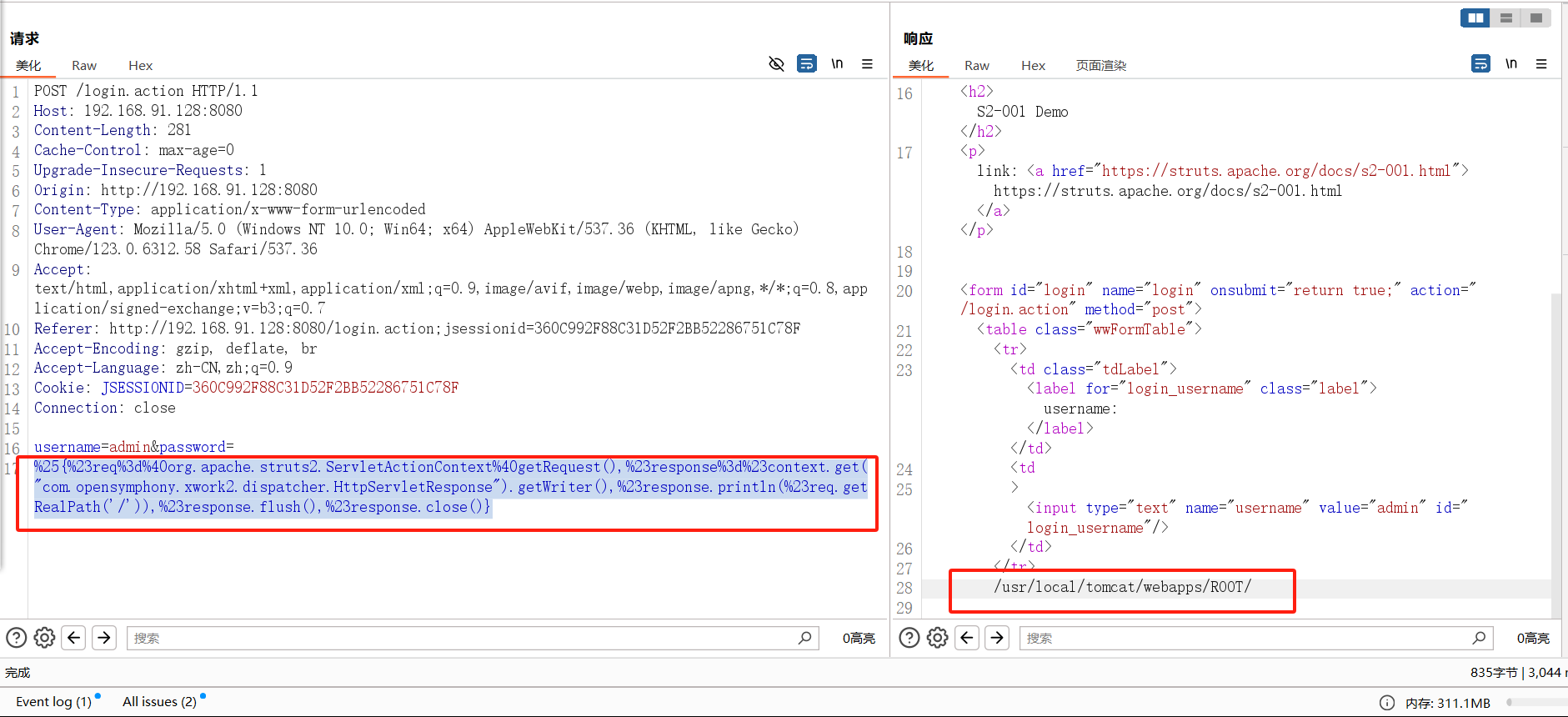
Task: Go to previous match in response search
Action: [967, 638]
